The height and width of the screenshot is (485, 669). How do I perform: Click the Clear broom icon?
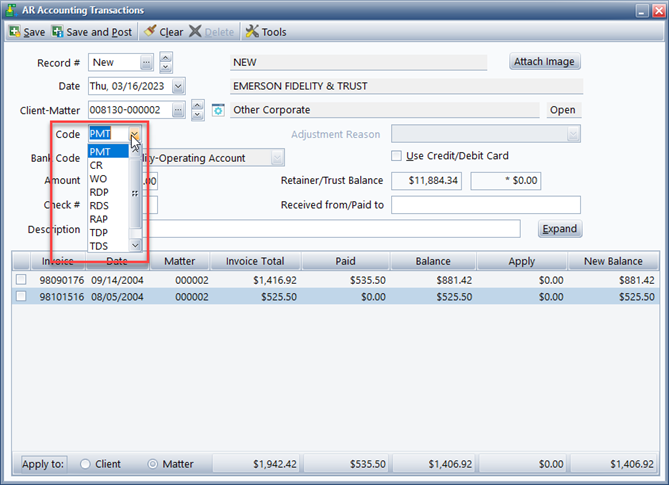[x=150, y=31]
